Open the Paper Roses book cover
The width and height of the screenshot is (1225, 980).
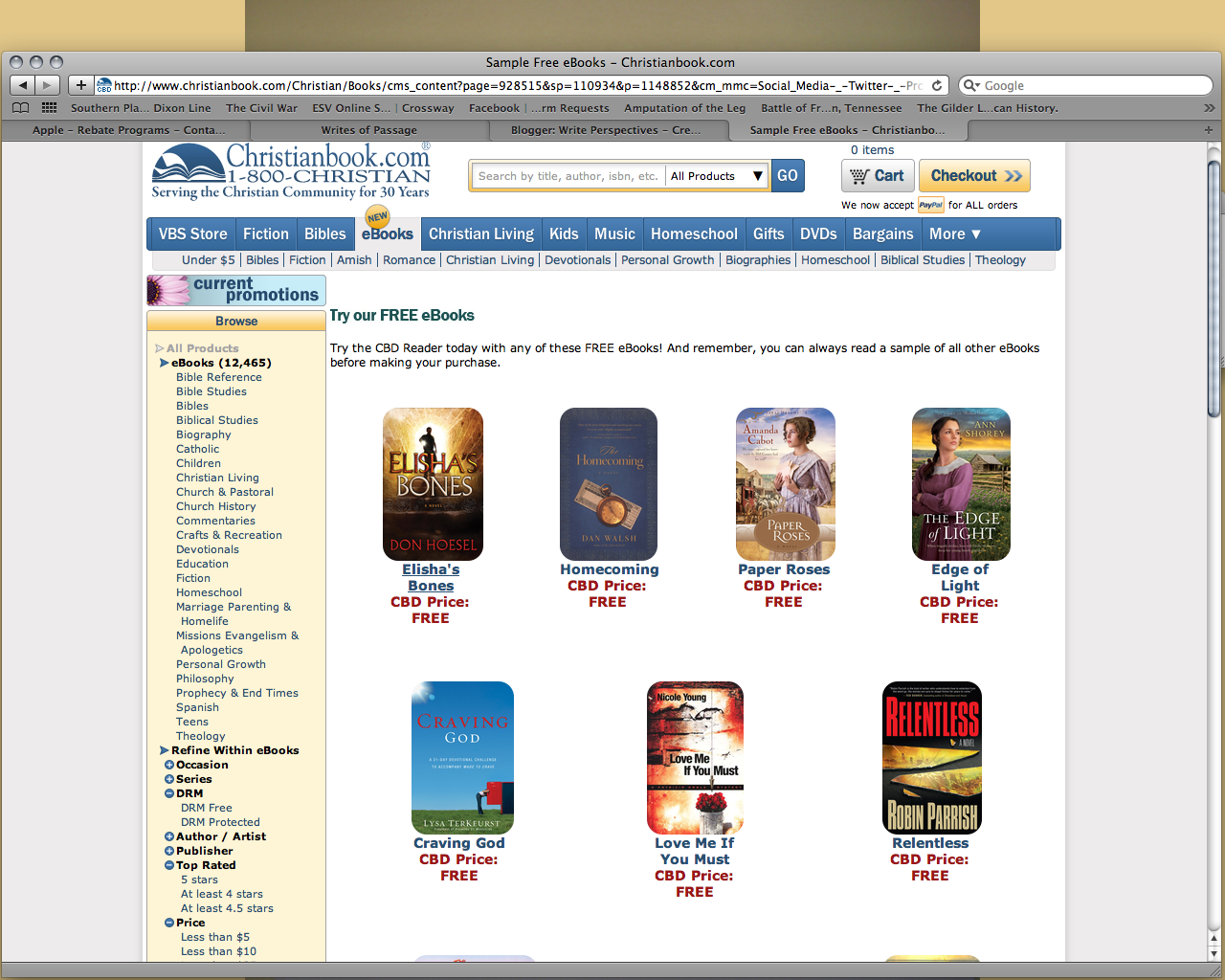click(x=786, y=484)
